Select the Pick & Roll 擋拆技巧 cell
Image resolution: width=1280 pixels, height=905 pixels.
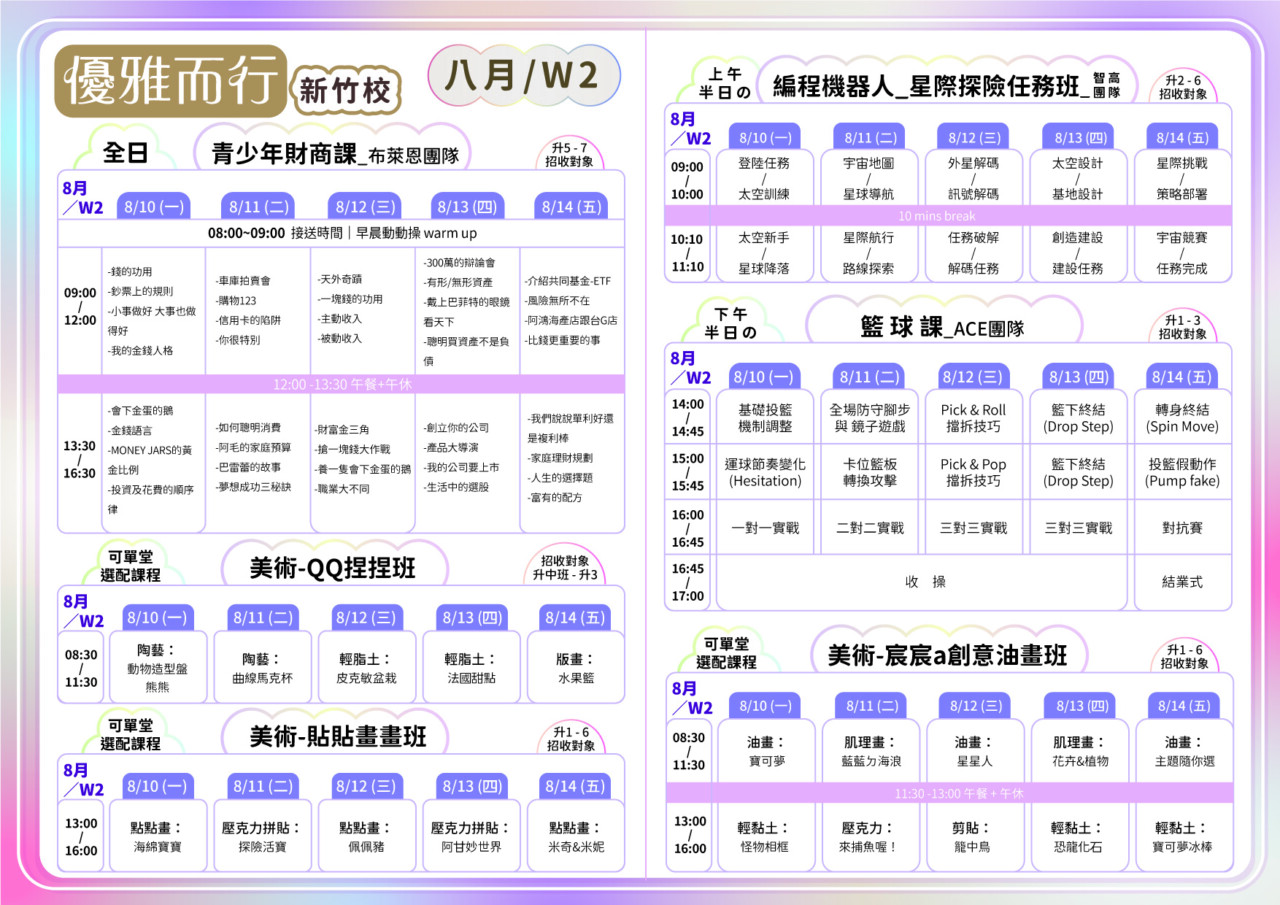tap(973, 418)
